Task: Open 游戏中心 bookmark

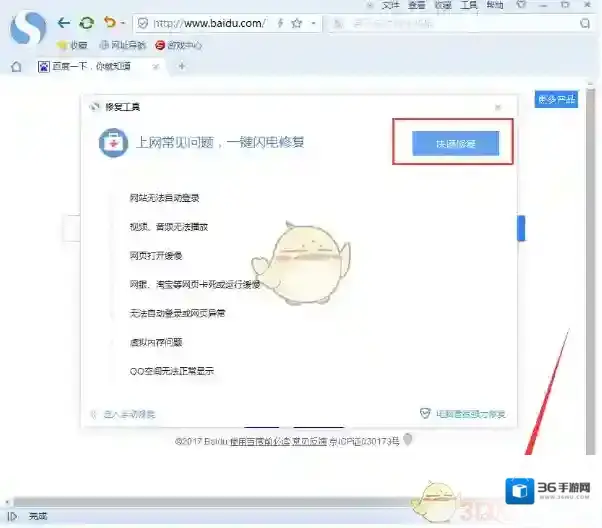Action: tap(179, 45)
